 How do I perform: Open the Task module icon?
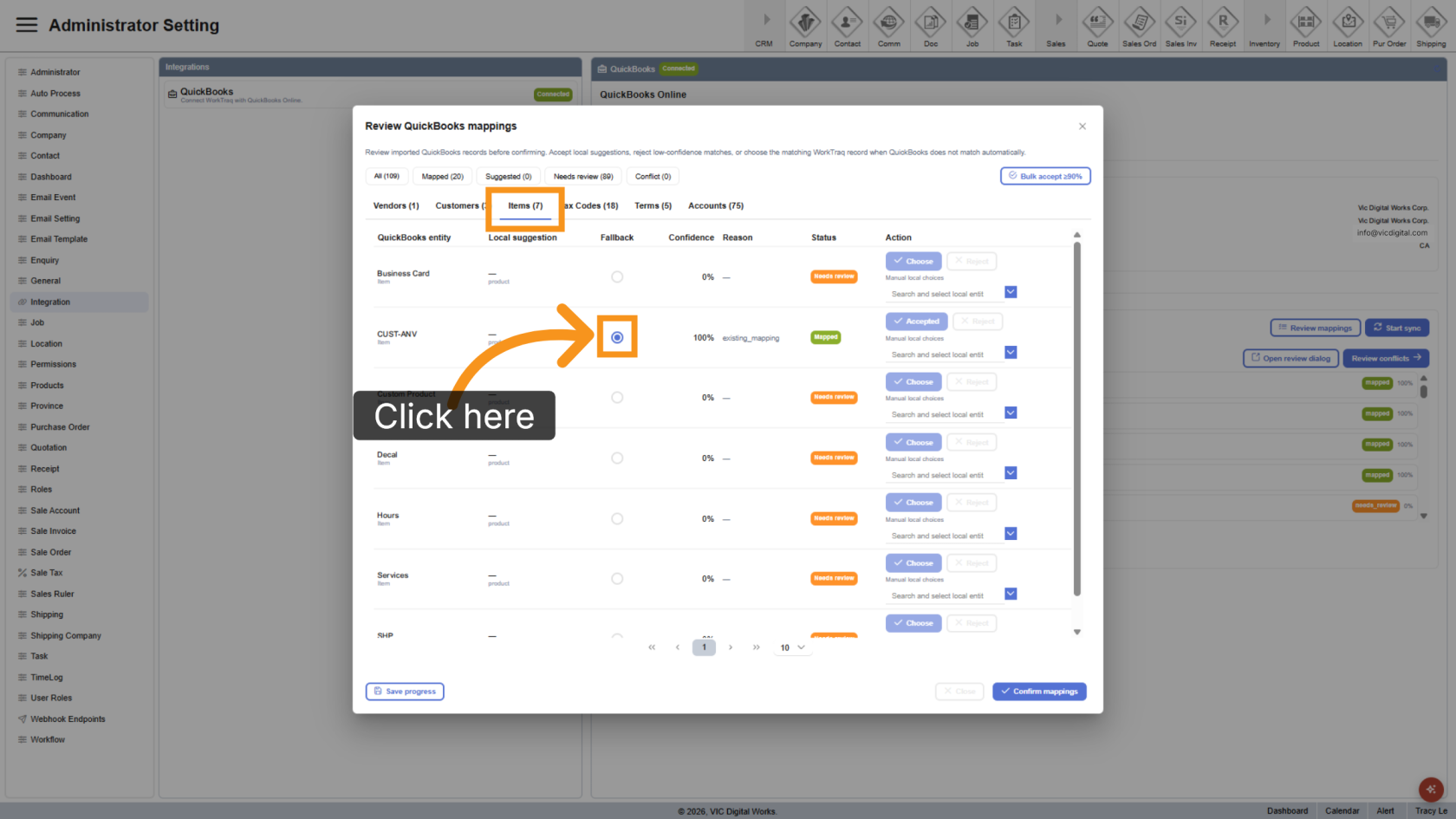(1014, 25)
